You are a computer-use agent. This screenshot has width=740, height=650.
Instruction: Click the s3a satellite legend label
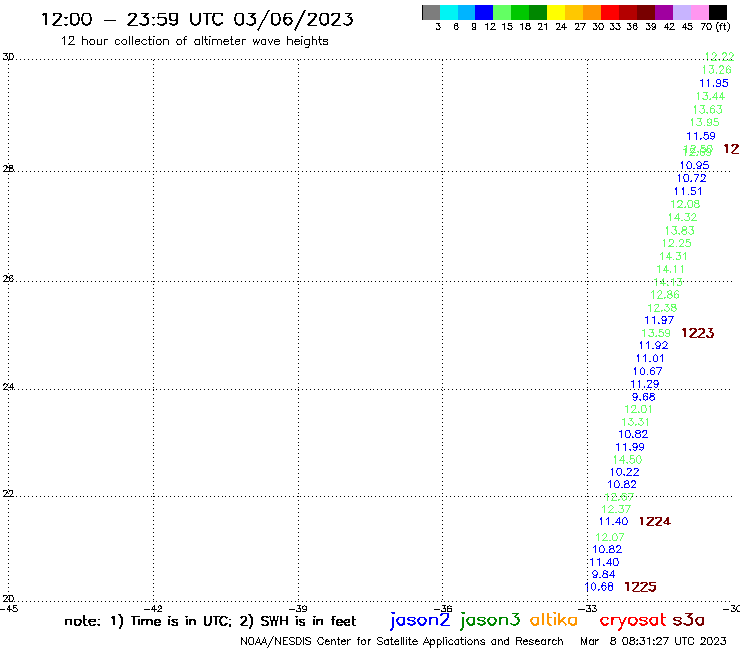[x=688, y=620]
